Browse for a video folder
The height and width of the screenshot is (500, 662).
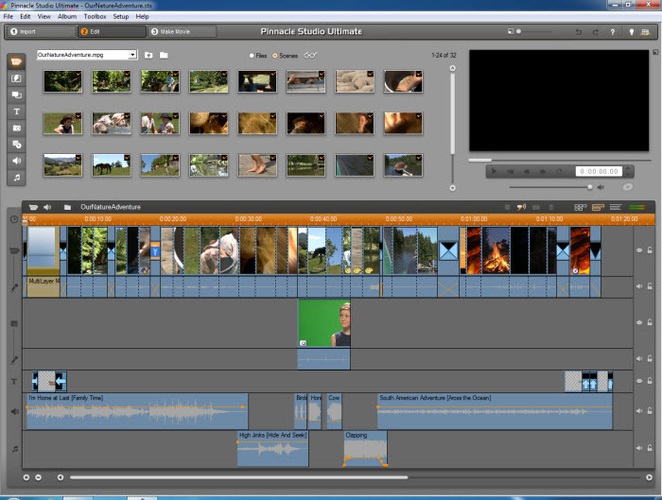coord(164,55)
